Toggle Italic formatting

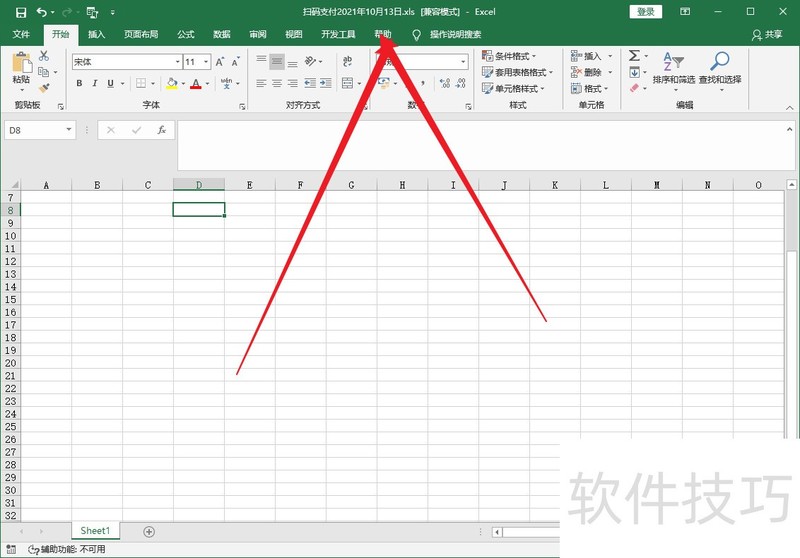97,84
